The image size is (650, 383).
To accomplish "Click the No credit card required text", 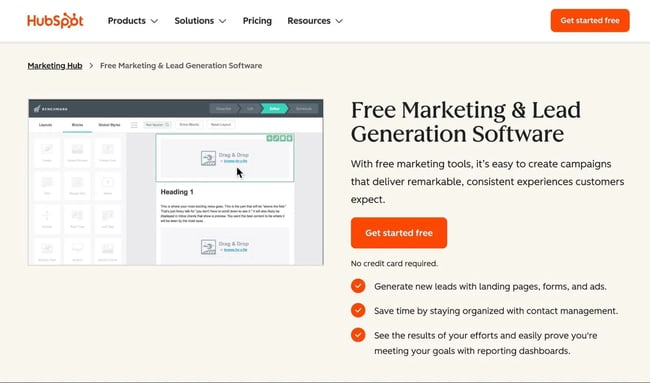I will tap(394, 264).
